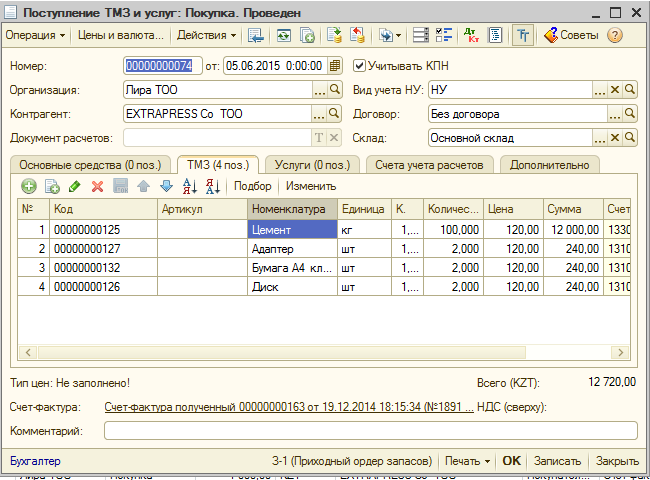This screenshot has height=480, width=650.
Task: Select the Диск row cell
Action: (292, 286)
